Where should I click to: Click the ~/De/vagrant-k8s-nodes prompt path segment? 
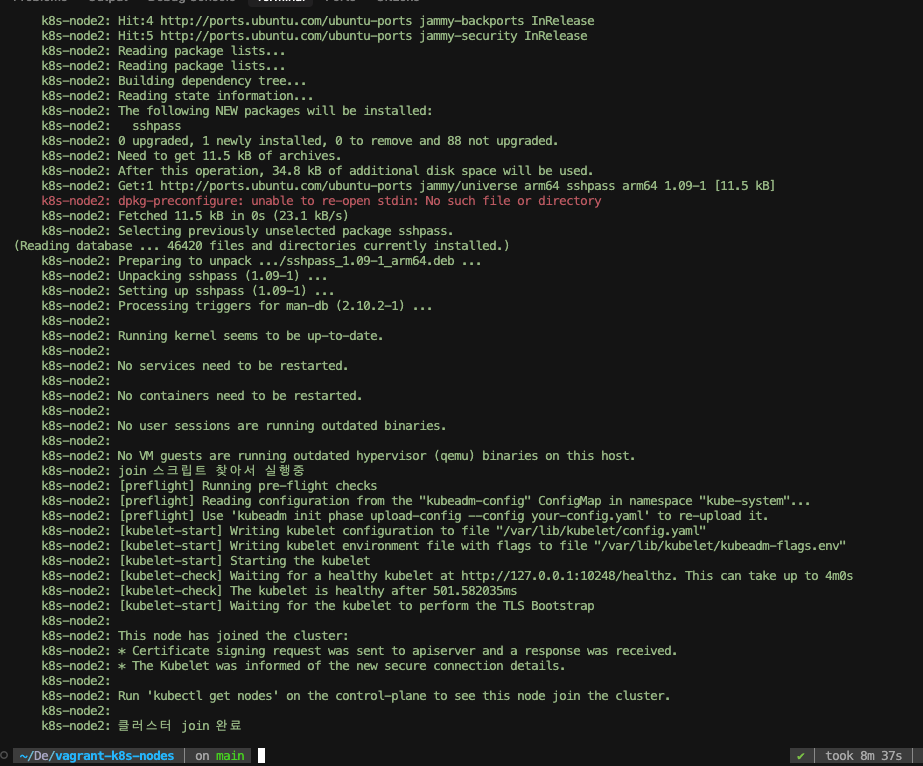[97, 755]
